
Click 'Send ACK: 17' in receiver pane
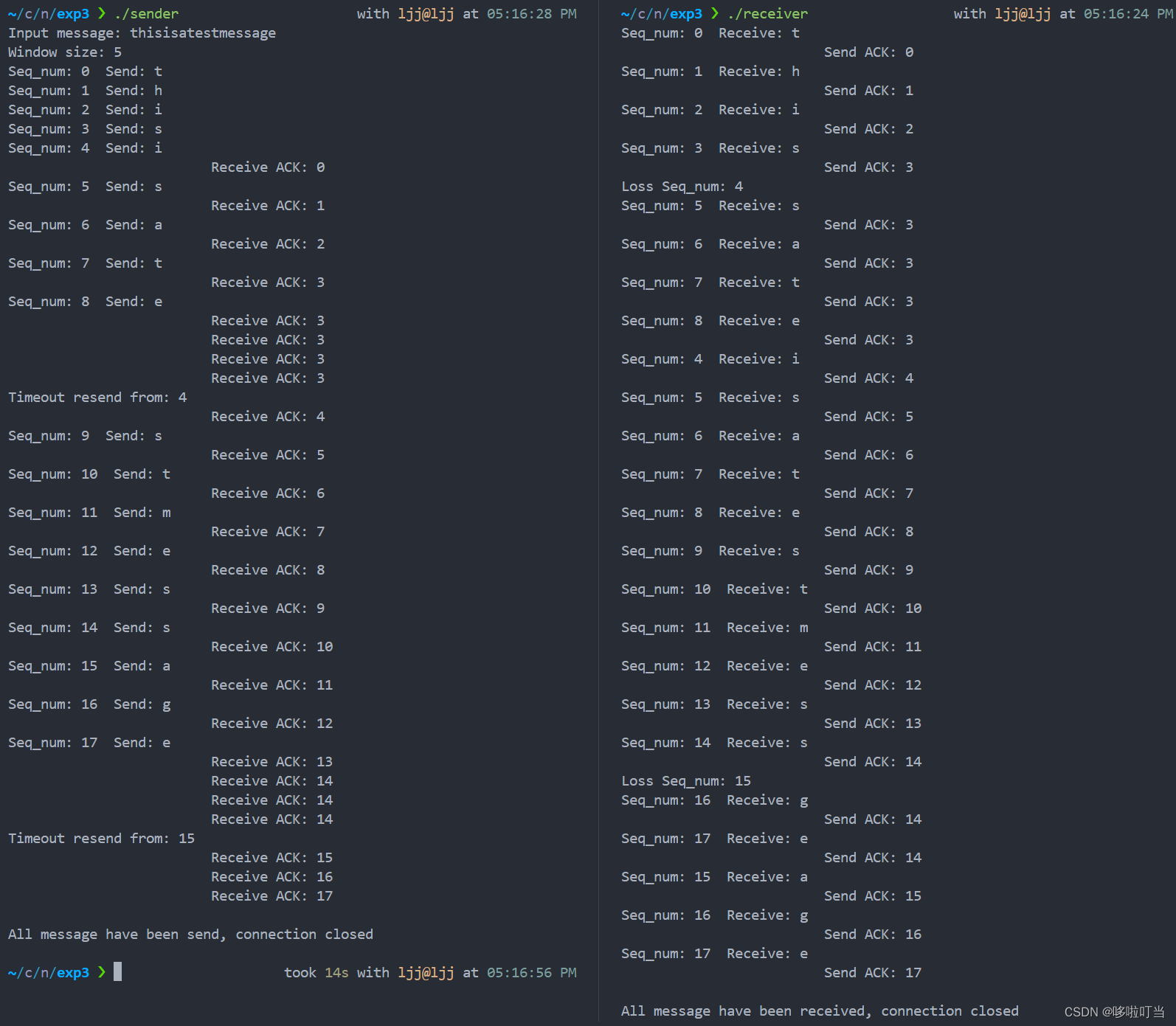pyautogui.click(x=873, y=973)
